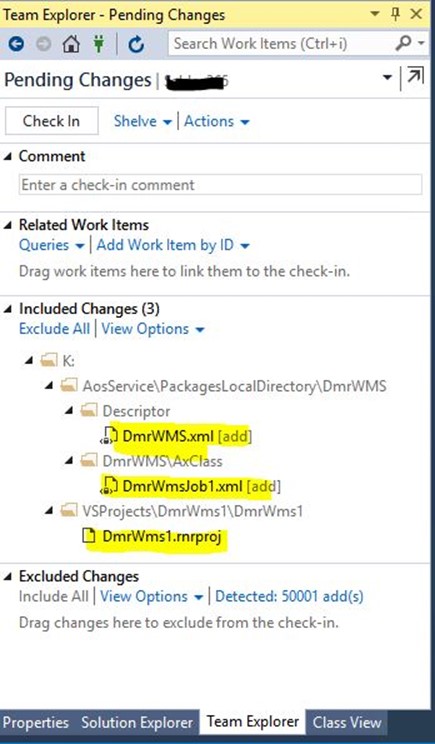Open the Shelve dropdown
The image size is (435, 744).
pos(142,121)
